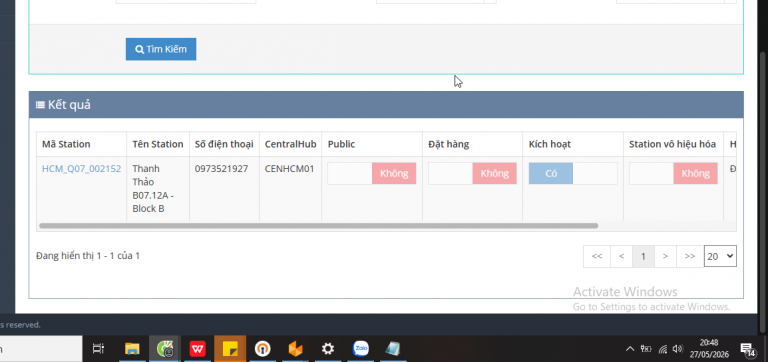This screenshot has width=768, height=362.
Task: Select page 1 in pagination
Action: pos(643,256)
